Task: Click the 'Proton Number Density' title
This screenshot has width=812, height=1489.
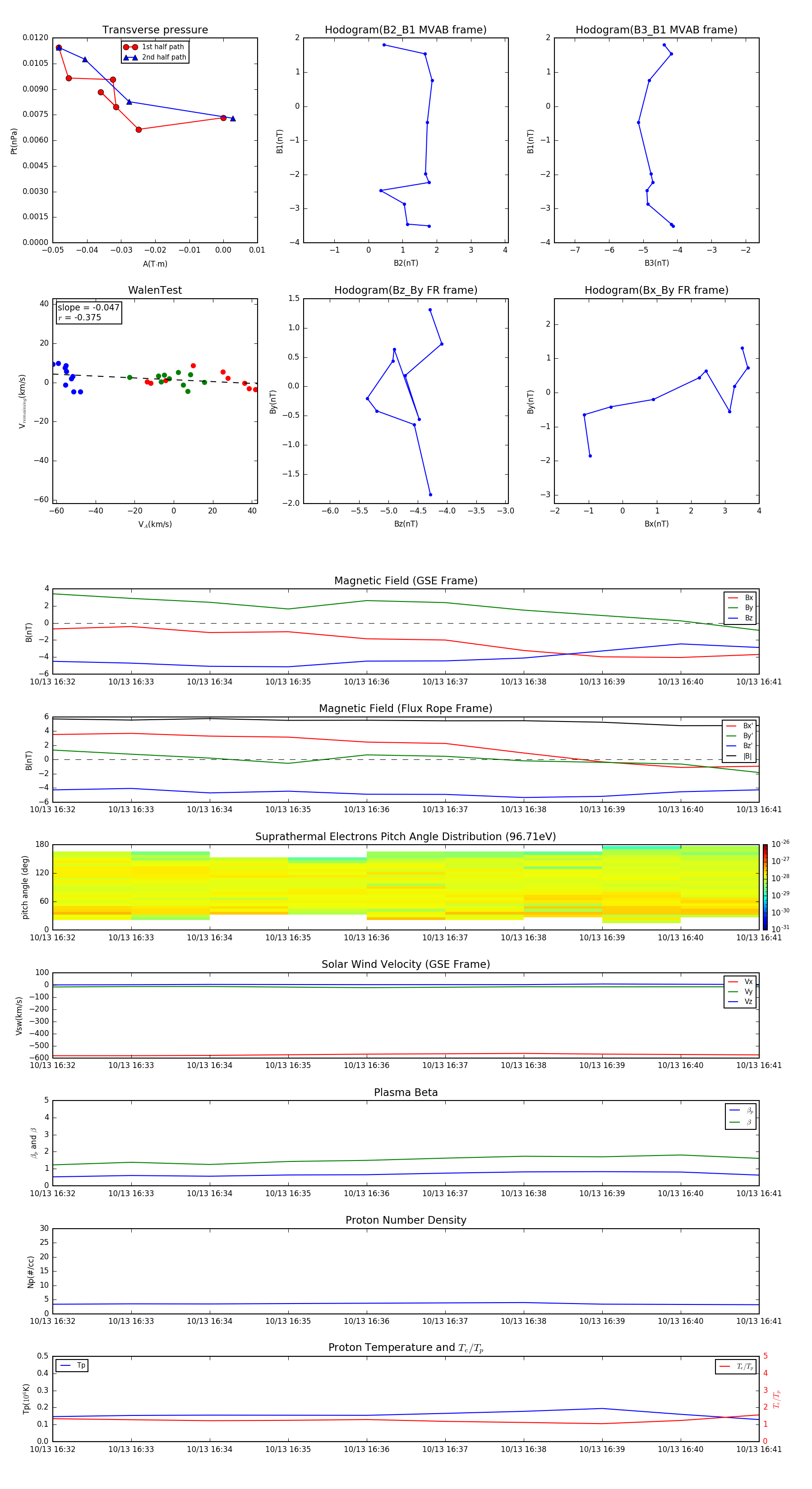Action: tap(406, 1220)
